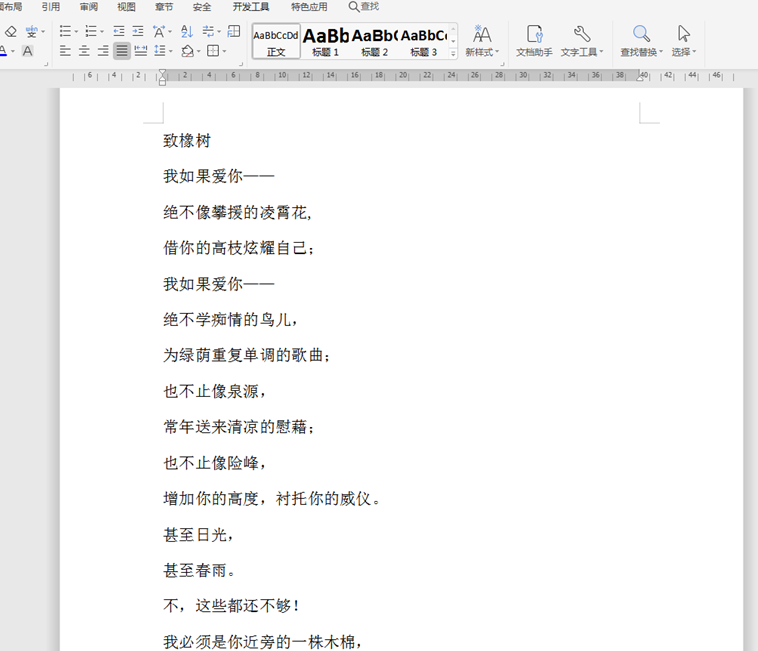Screen dimensions: 758x651
Task: Click the line spacing icon
Action: coord(160,50)
